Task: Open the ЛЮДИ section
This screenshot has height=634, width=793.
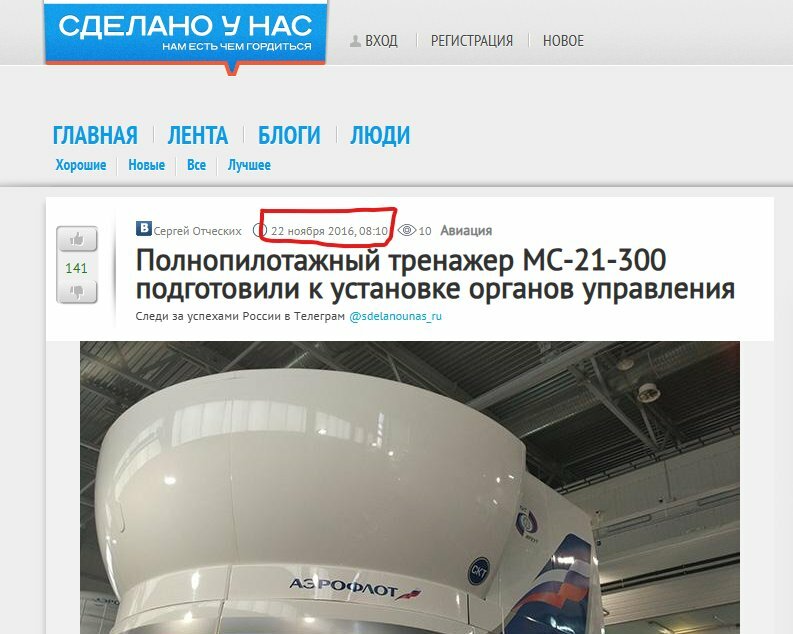Action: [380, 135]
